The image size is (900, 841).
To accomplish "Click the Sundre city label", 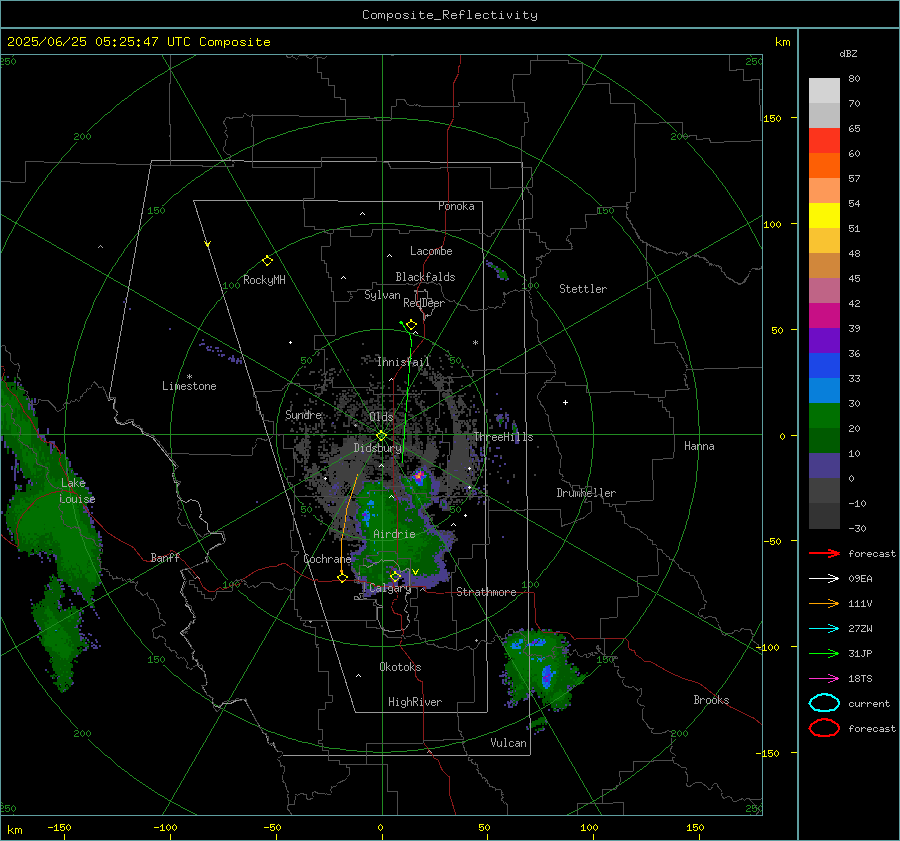I will click(x=303, y=414).
